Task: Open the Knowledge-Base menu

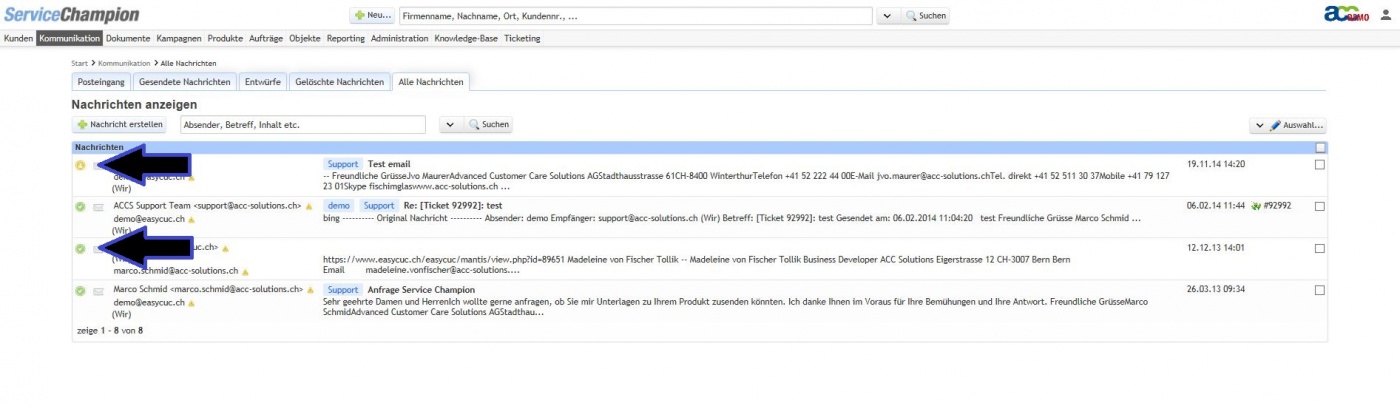Action: click(x=467, y=38)
